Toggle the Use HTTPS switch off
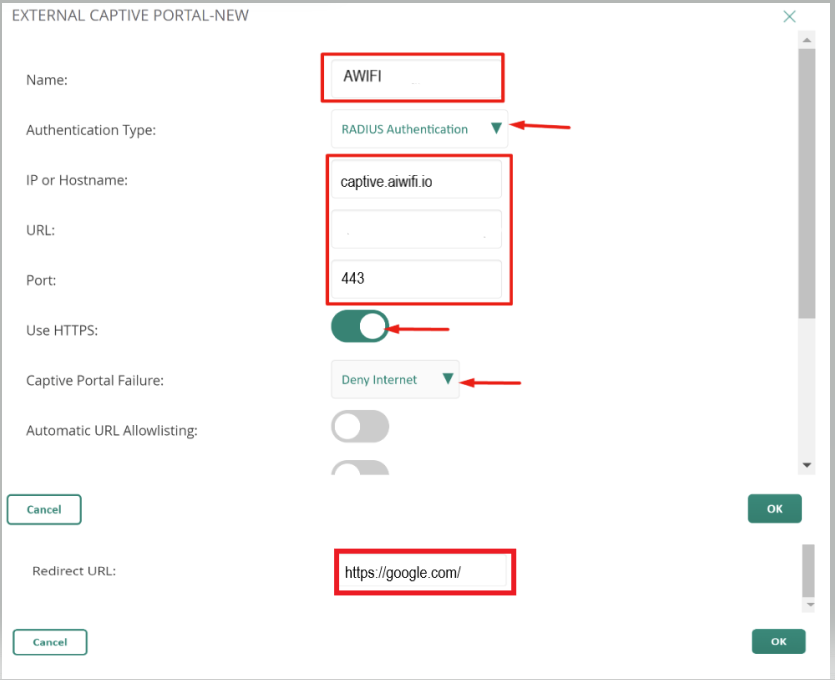The height and width of the screenshot is (680, 835). (x=360, y=326)
